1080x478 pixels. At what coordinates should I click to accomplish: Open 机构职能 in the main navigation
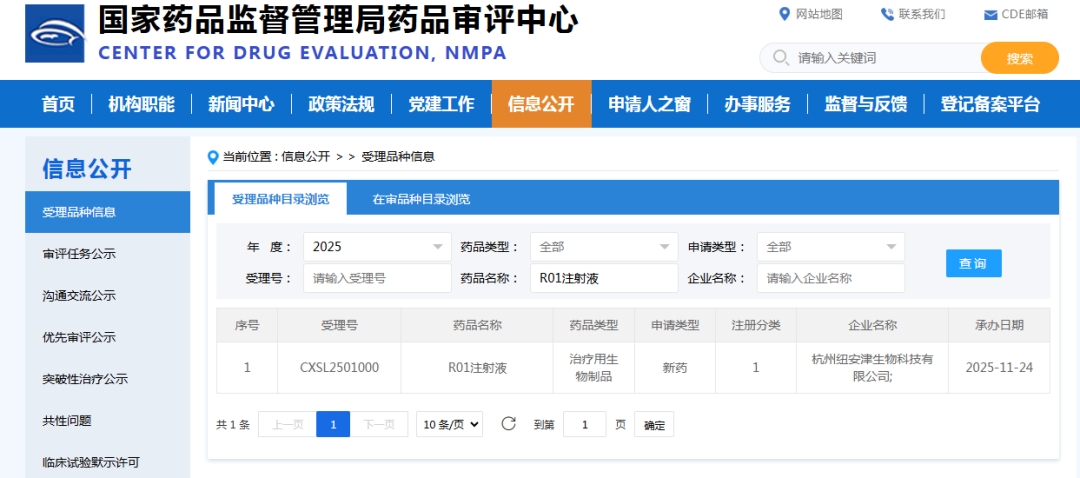pyautogui.click(x=141, y=105)
